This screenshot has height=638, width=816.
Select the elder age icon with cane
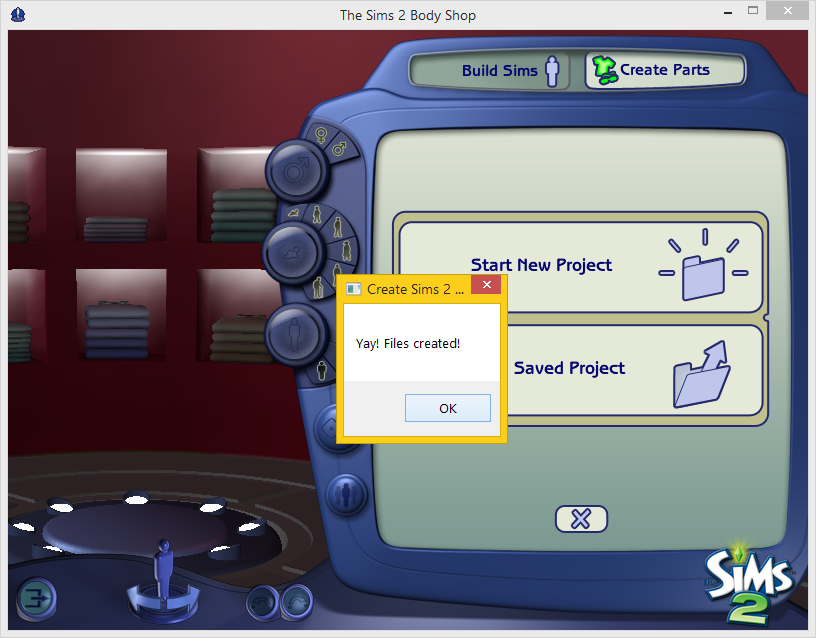click(x=317, y=288)
